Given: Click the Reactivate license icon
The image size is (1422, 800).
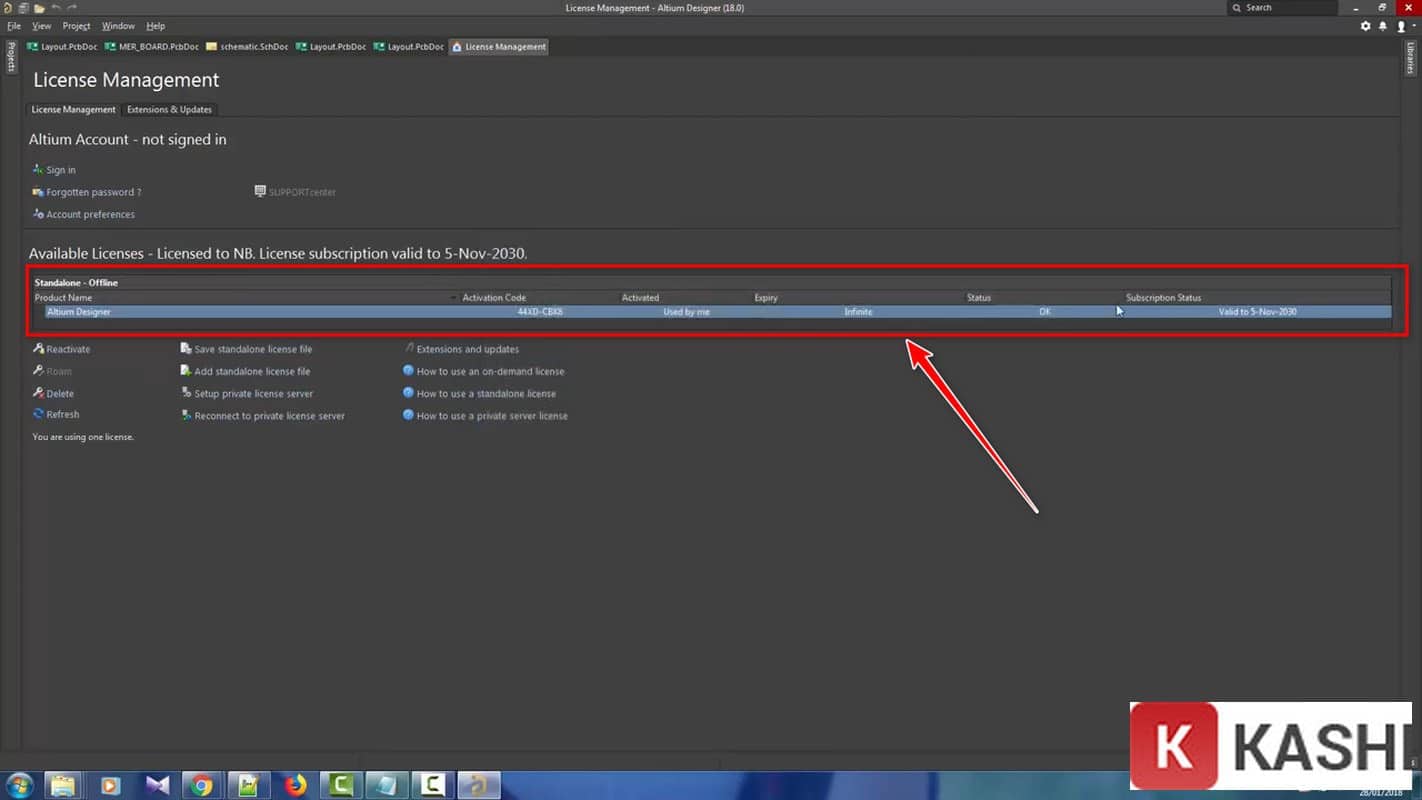Looking at the screenshot, I should click(x=38, y=349).
